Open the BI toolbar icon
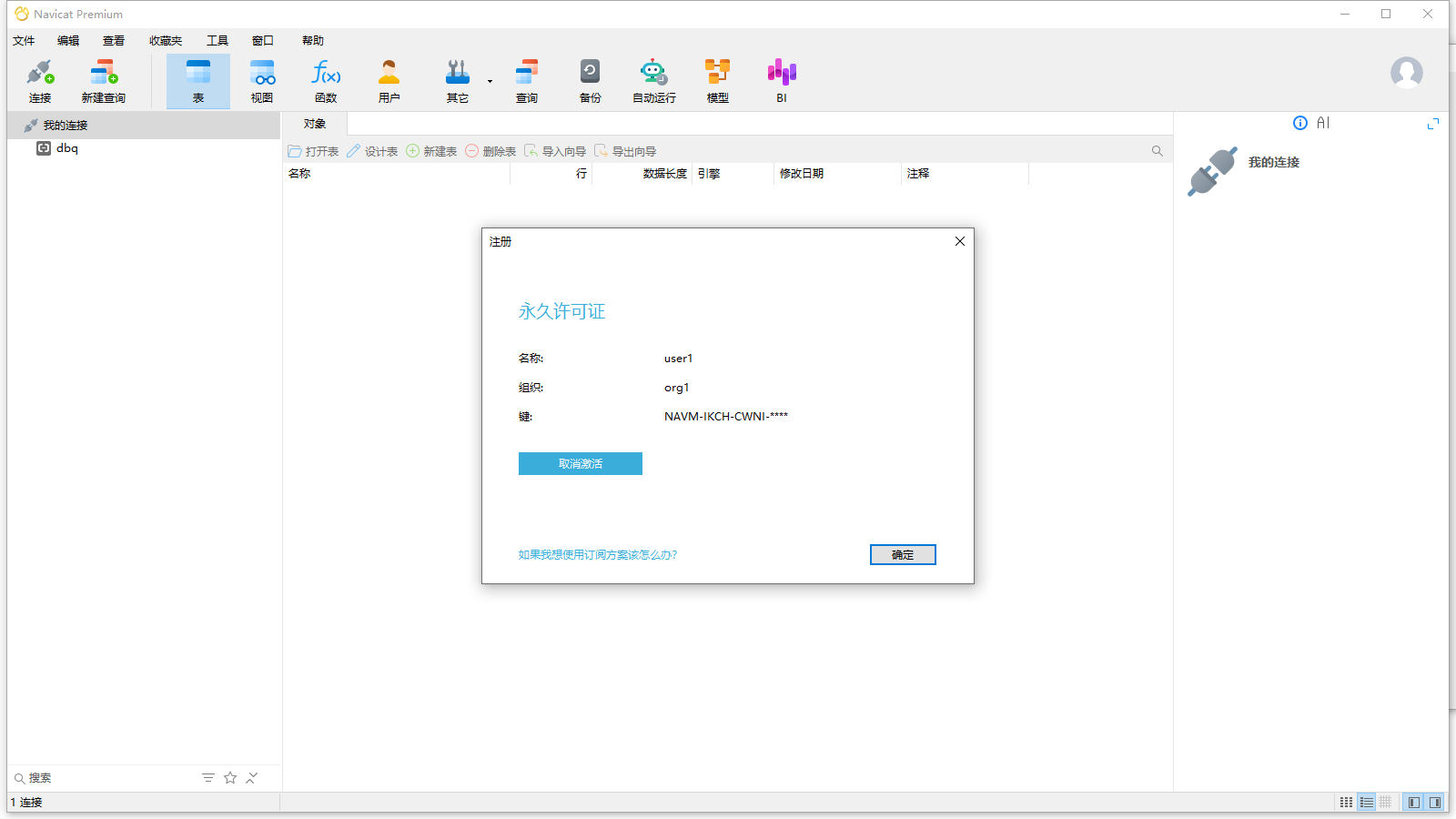 click(782, 81)
